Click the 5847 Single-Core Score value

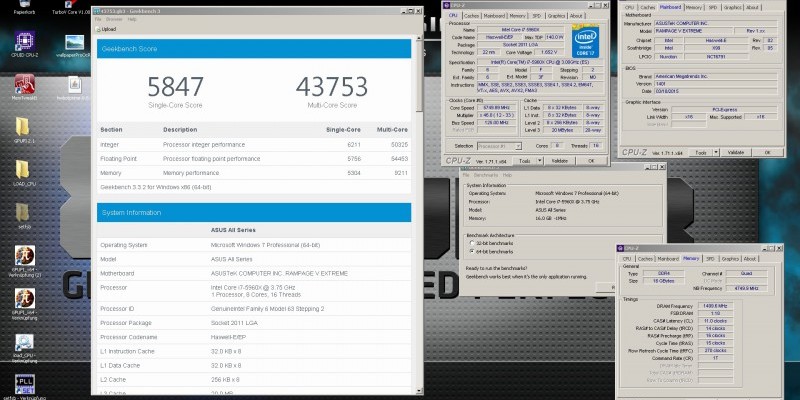click(x=176, y=87)
